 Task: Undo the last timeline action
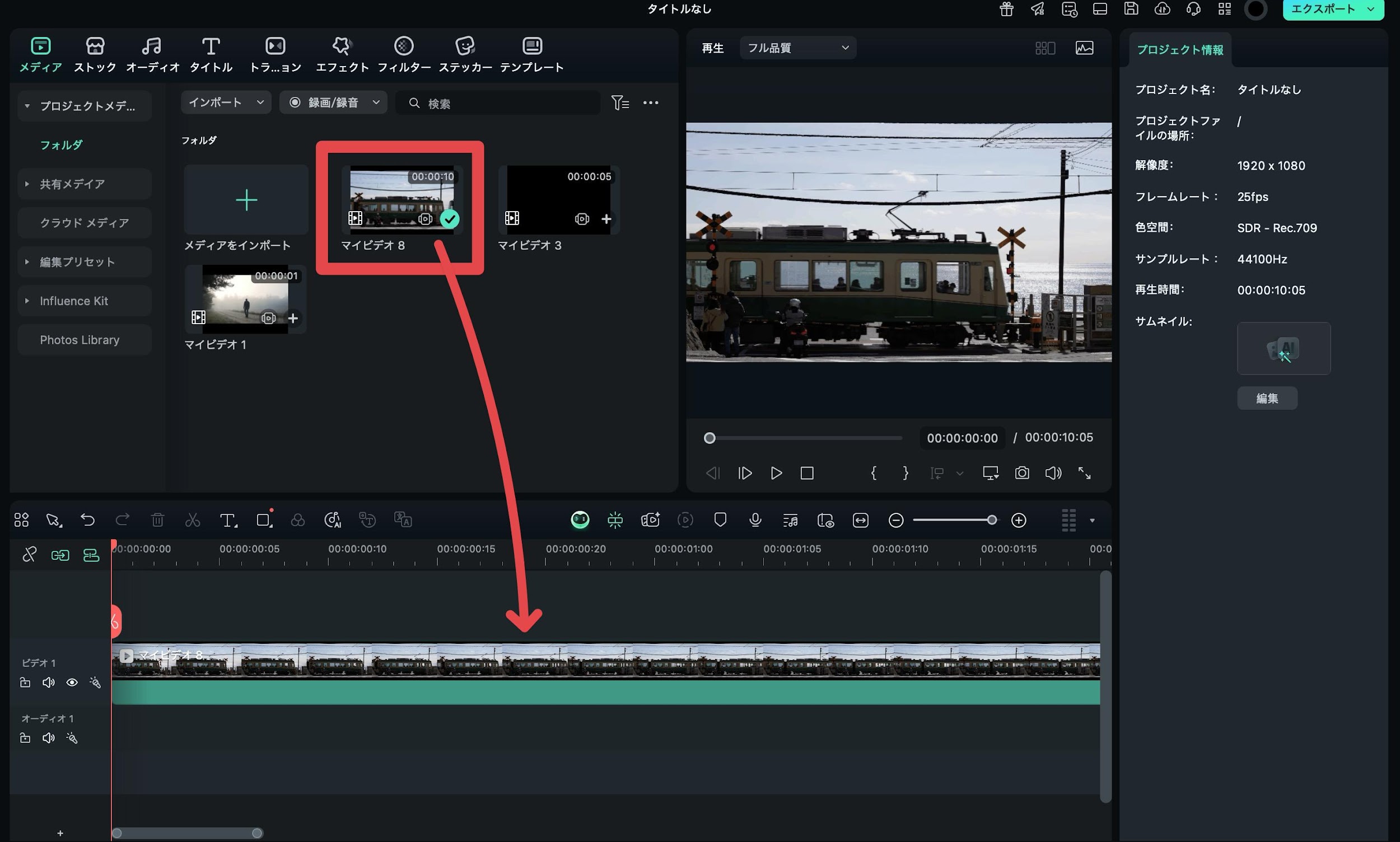click(x=87, y=520)
